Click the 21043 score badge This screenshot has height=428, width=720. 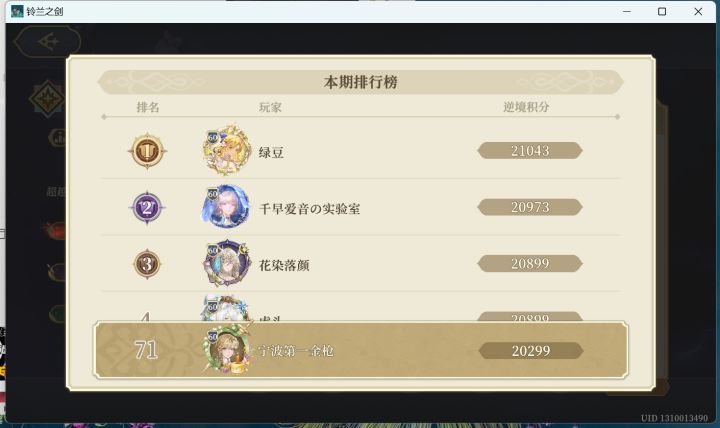pos(530,151)
